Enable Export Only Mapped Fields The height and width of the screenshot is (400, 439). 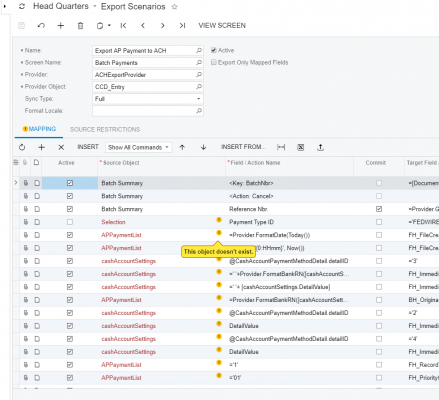coord(214,62)
